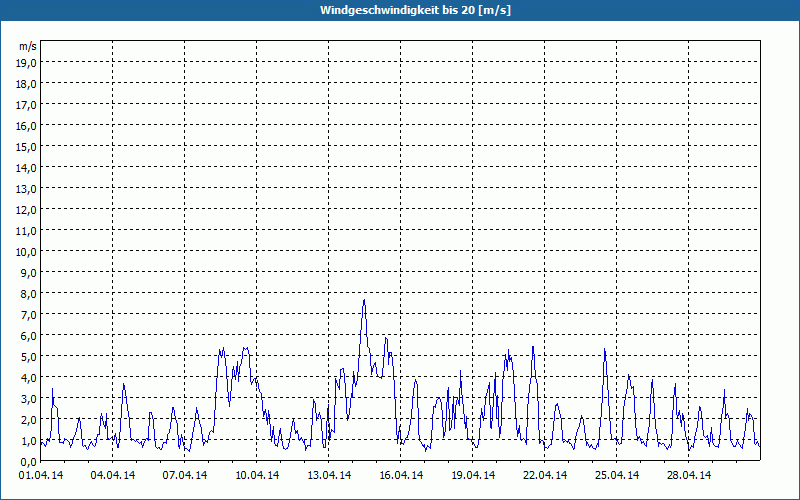Click the y-axis label '4,0'
Screen dimensions: 800x500
[x=29, y=378]
